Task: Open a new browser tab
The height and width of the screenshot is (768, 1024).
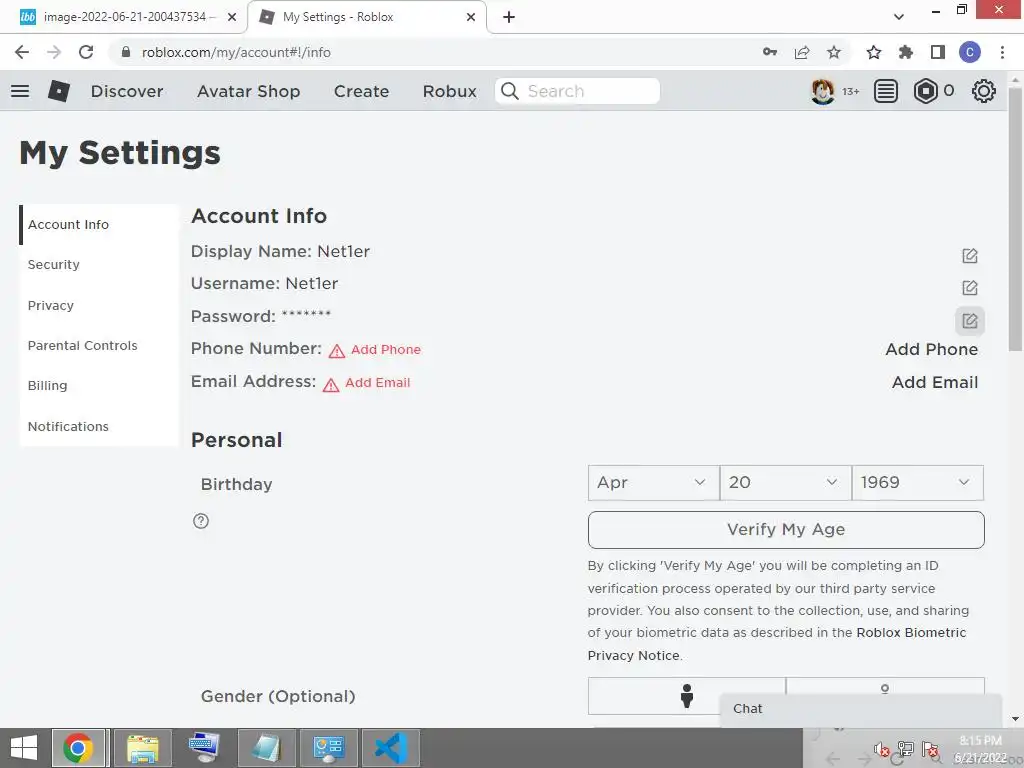Action: tap(509, 17)
